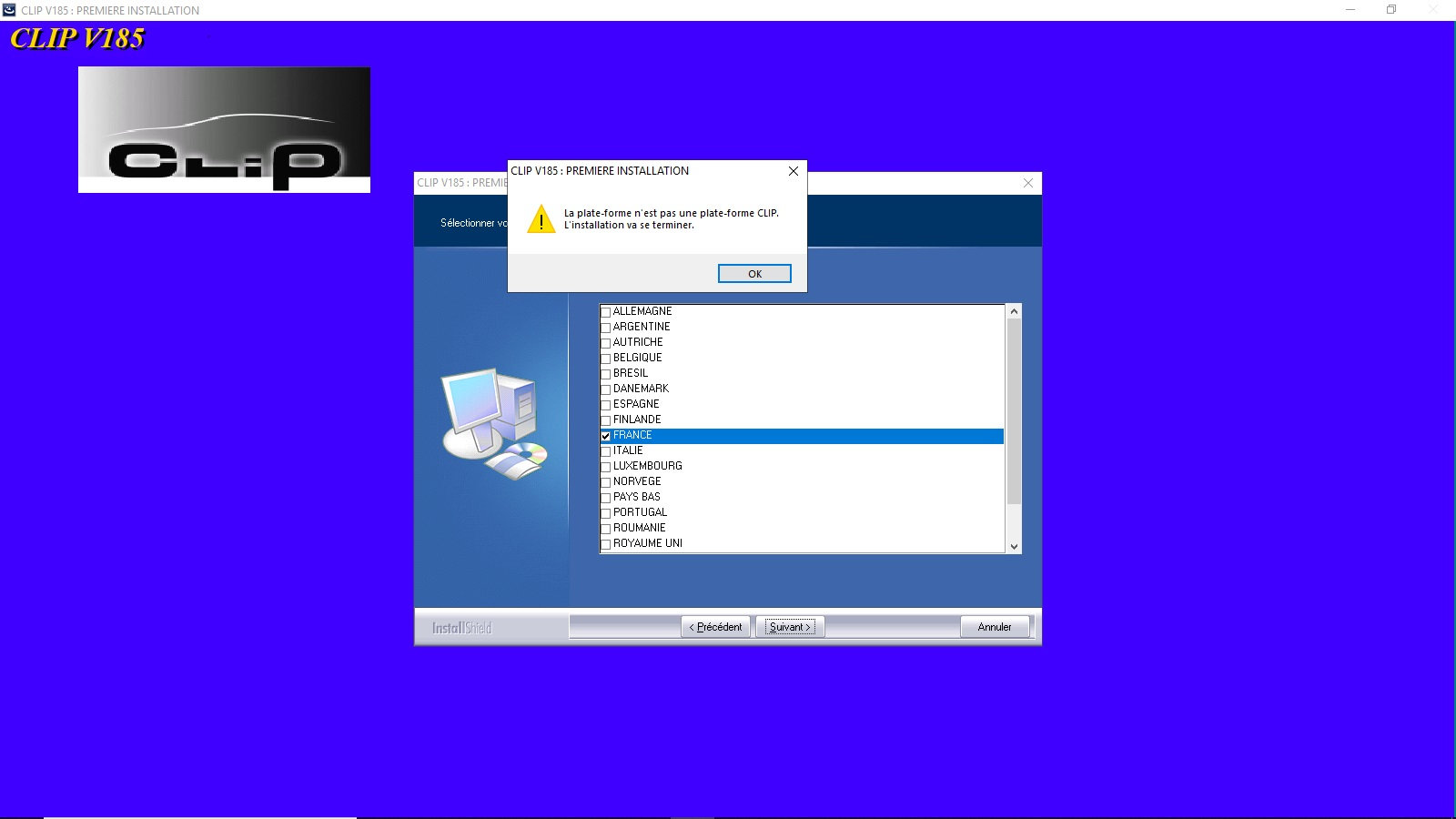The image size is (1456, 819).
Task: Tick the ITALIE checkbox
Action: pyautogui.click(x=606, y=451)
